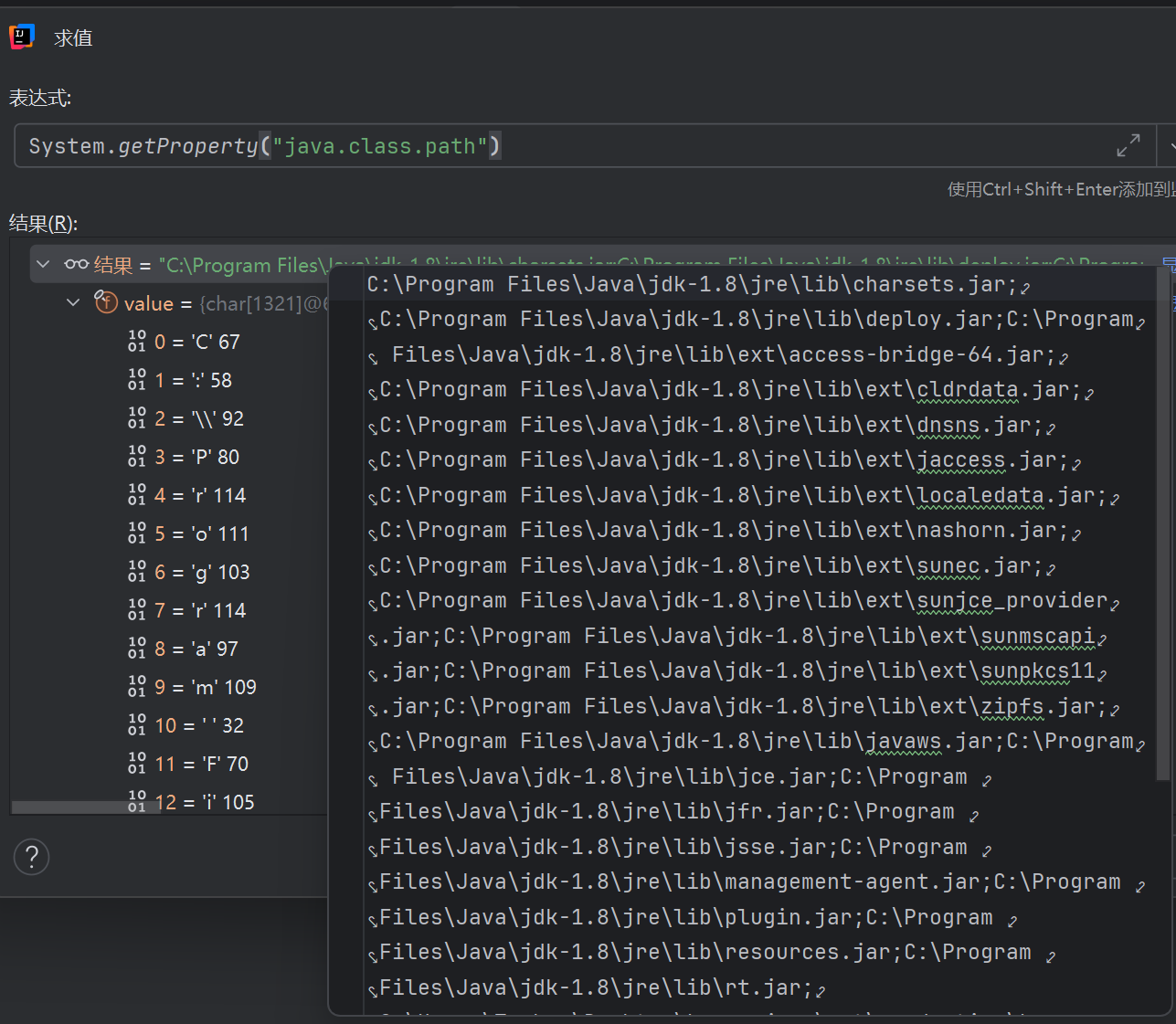Select the char type icon beside element 5
1176x1024 pixels.
pos(136,533)
